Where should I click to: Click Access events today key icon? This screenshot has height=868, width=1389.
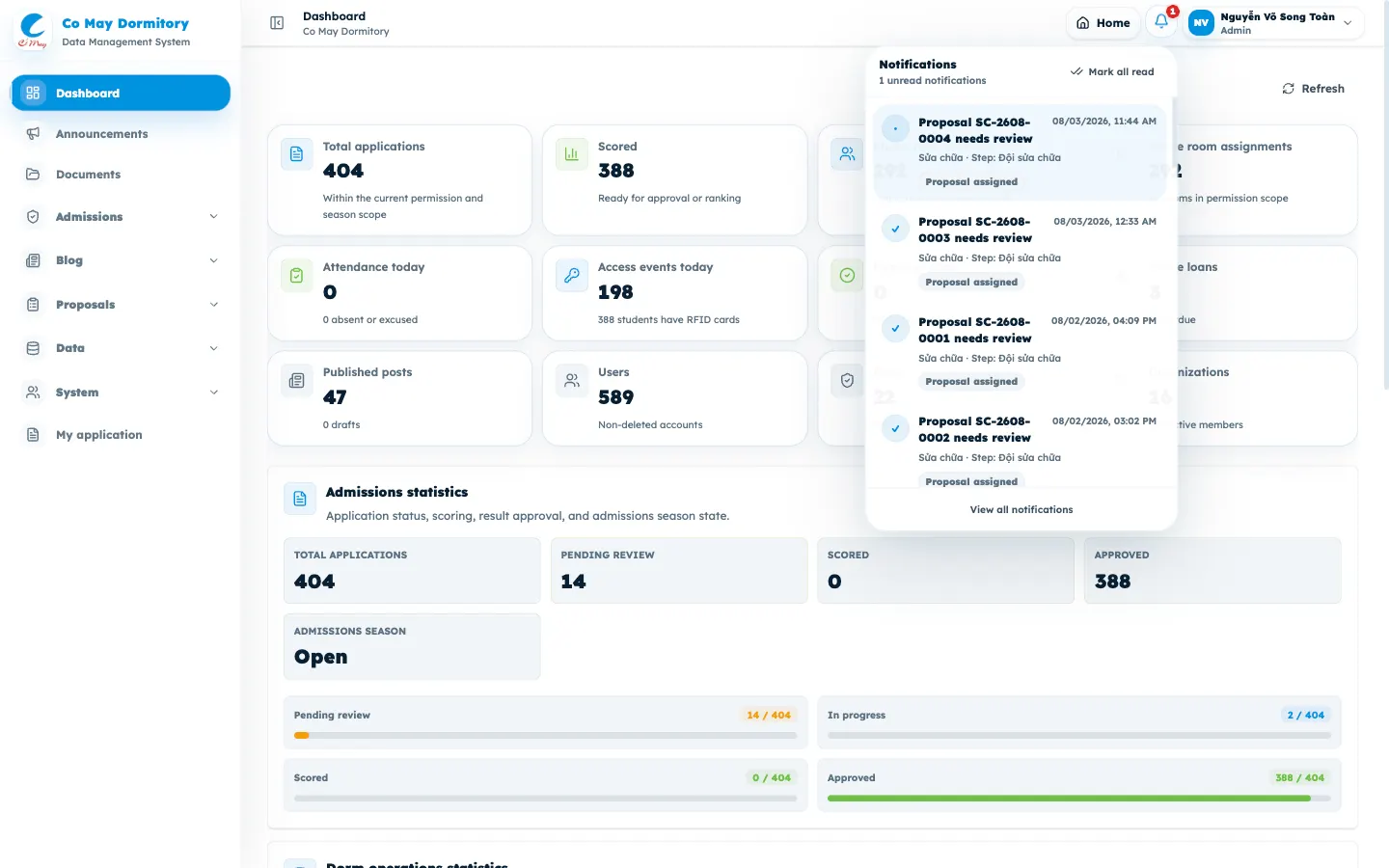(571, 276)
